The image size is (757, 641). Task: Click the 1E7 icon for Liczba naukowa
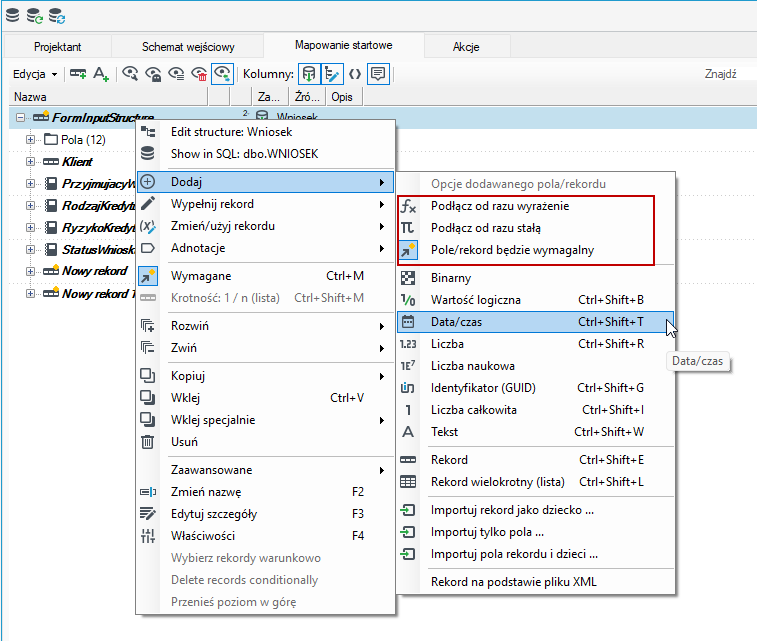408,366
